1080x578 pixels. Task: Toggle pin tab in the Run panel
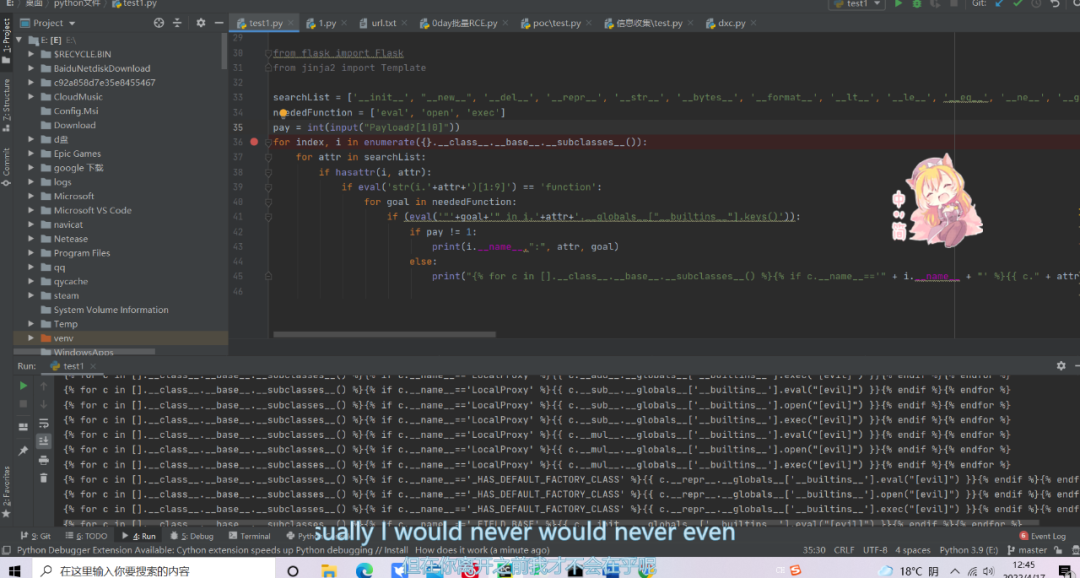click(x=23, y=451)
